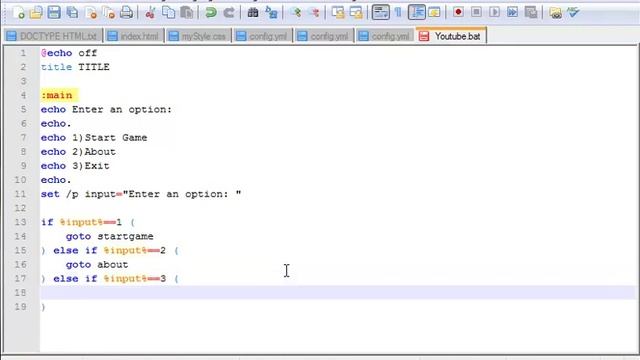Toggle word wrap in the editor
640x360 pixels.
pyautogui.click(x=380, y=13)
